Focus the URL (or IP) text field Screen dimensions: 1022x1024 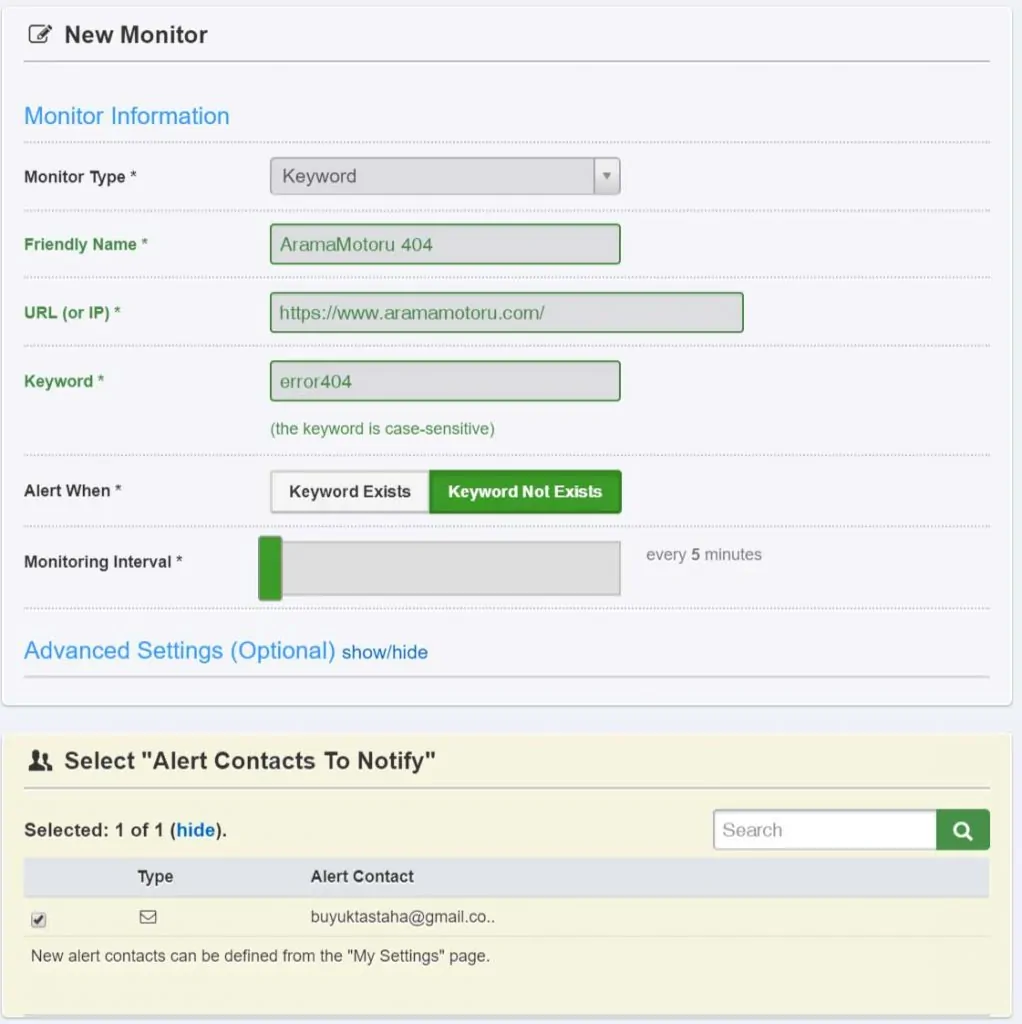point(506,313)
